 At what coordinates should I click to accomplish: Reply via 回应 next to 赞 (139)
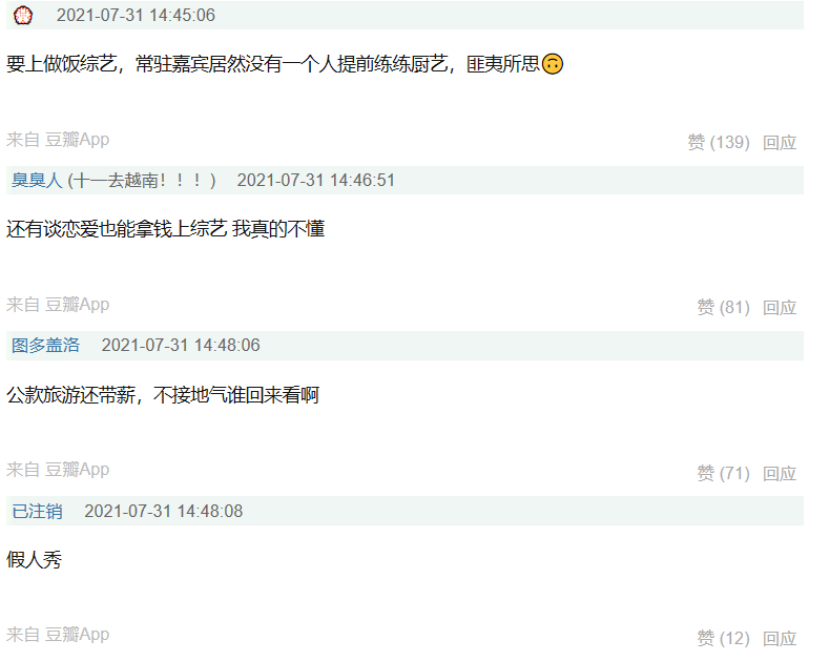[x=780, y=142]
